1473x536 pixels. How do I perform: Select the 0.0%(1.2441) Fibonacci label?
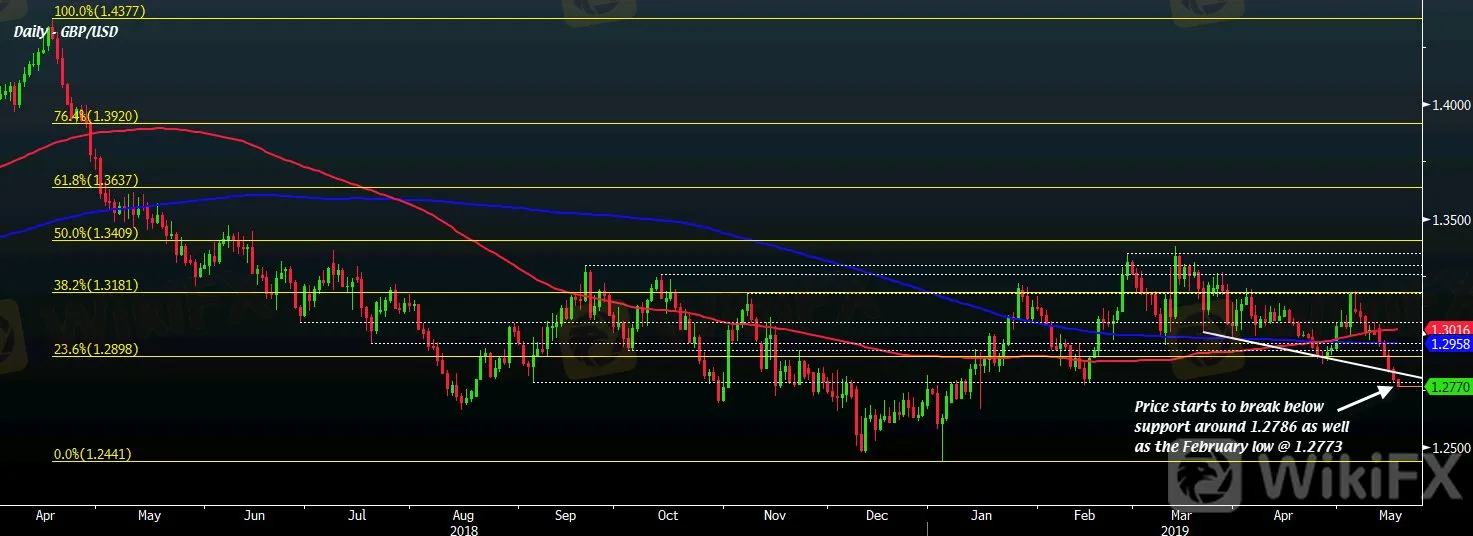tap(93, 454)
